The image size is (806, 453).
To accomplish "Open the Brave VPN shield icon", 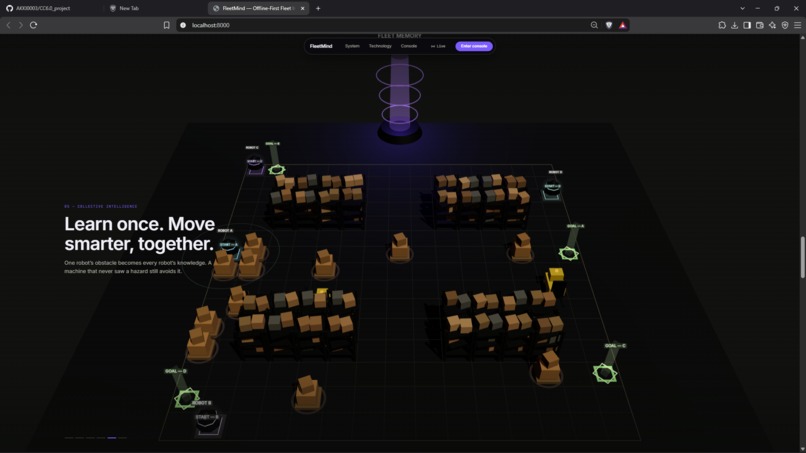I will point(785,25).
